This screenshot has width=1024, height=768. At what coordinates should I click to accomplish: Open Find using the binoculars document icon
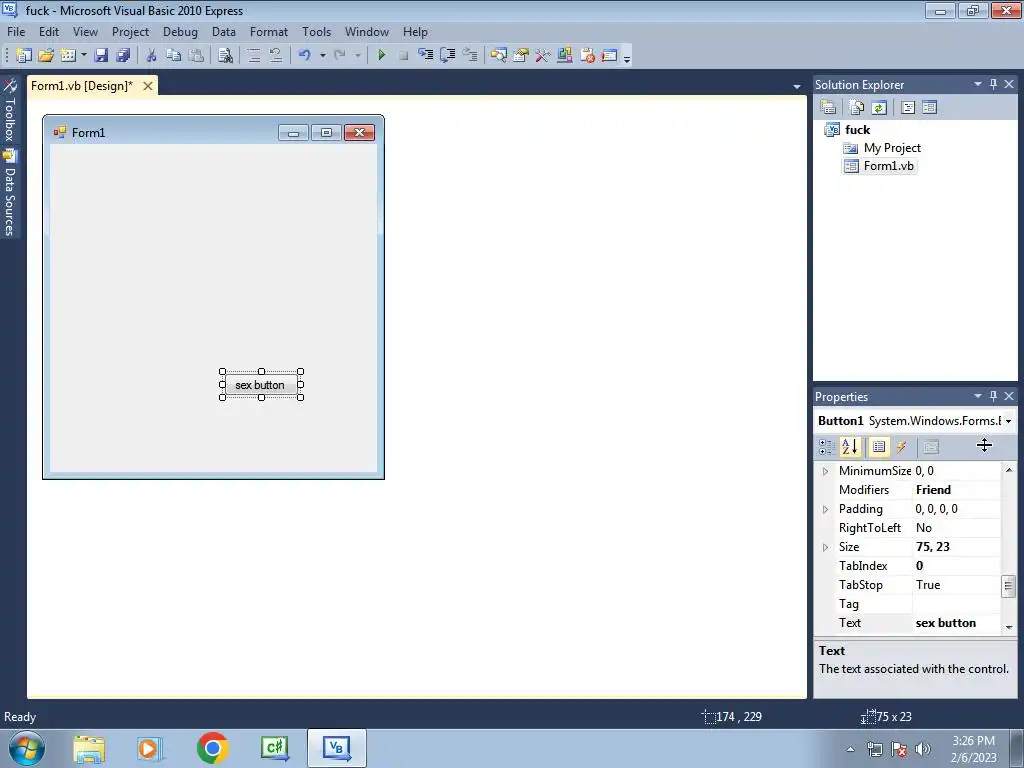pyautogui.click(x=225, y=56)
